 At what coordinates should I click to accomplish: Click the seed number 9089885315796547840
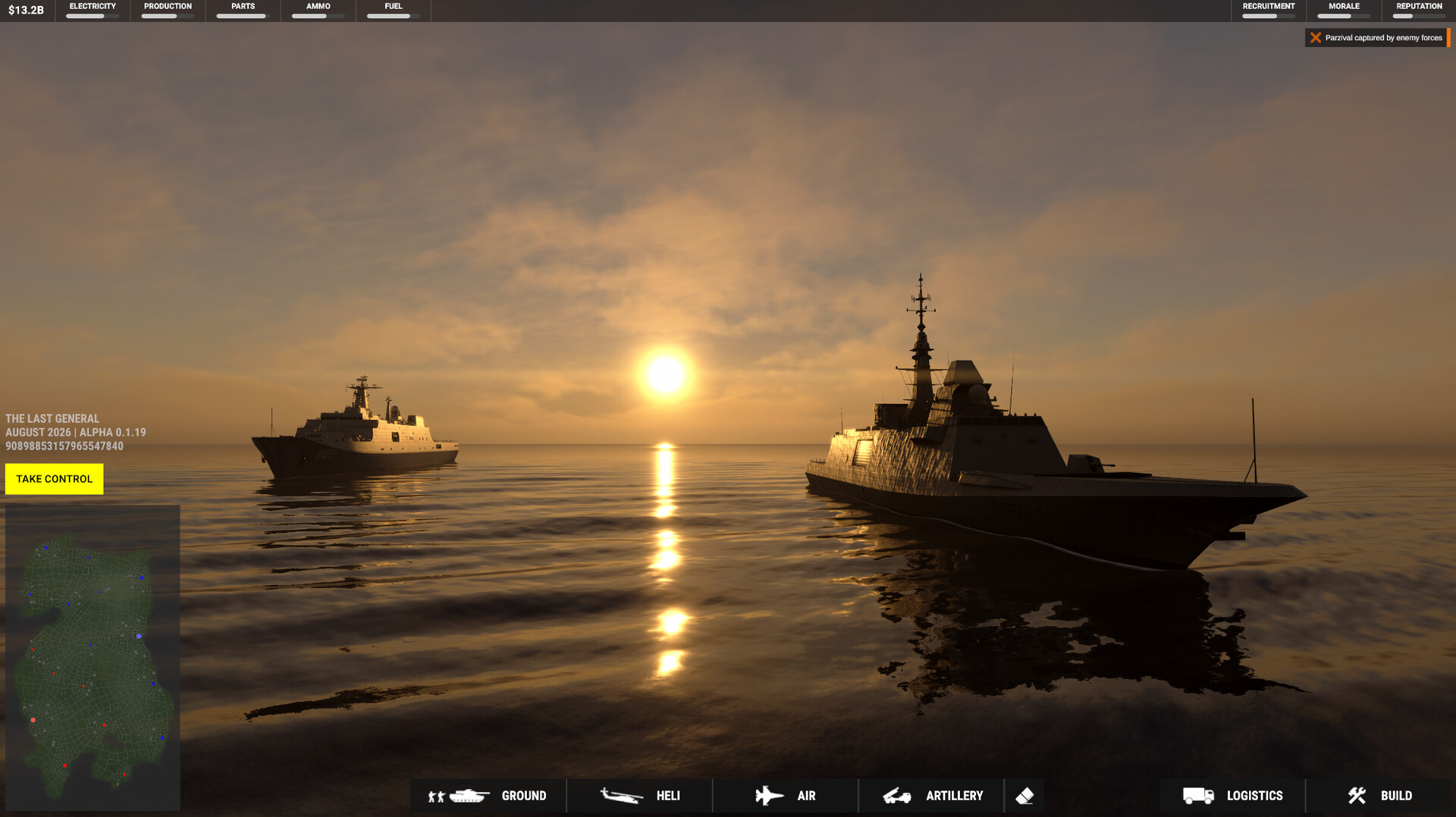point(64,446)
